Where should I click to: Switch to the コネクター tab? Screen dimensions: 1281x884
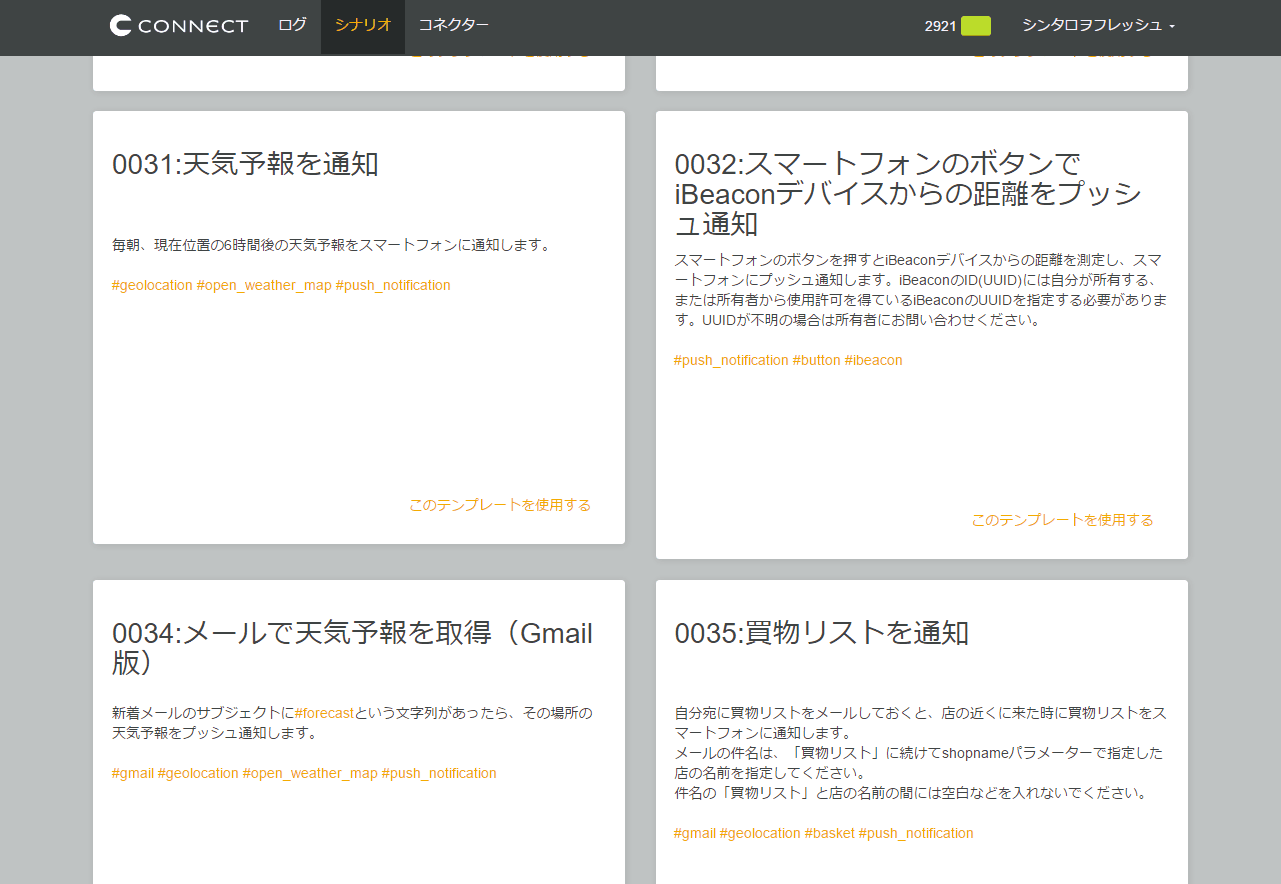click(454, 25)
